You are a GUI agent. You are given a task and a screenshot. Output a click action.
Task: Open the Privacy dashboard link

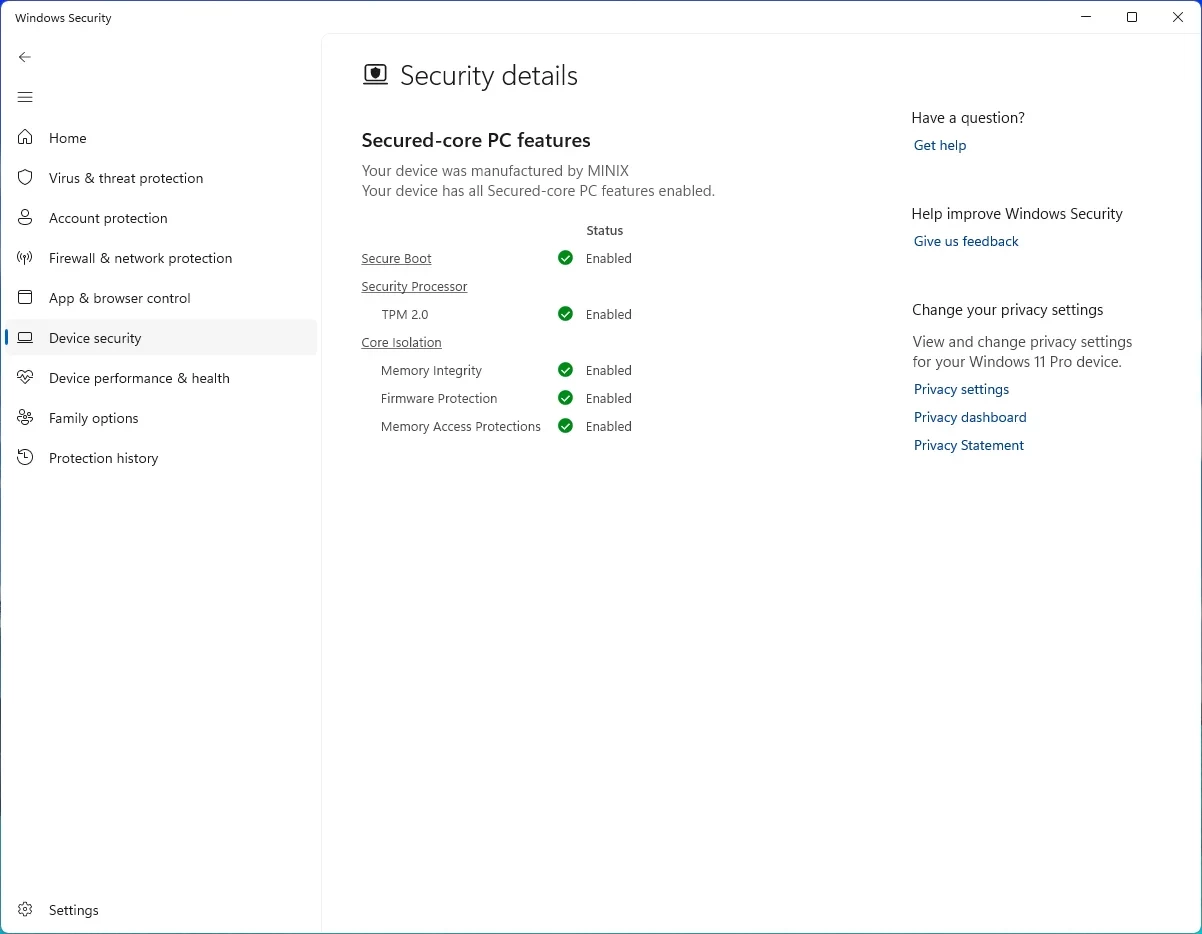click(x=970, y=417)
